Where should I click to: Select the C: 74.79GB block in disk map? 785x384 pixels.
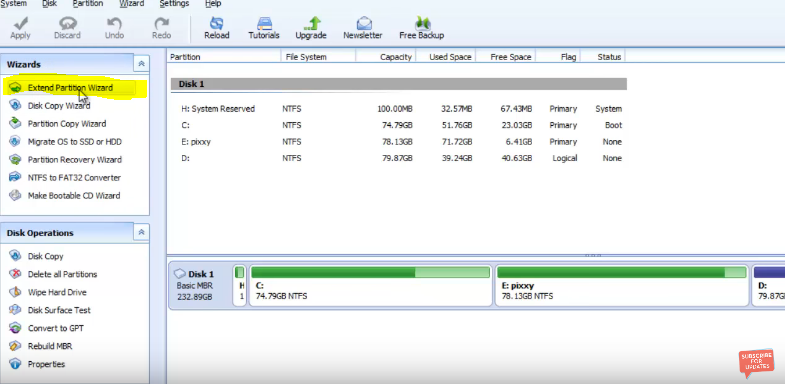(370, 285)
